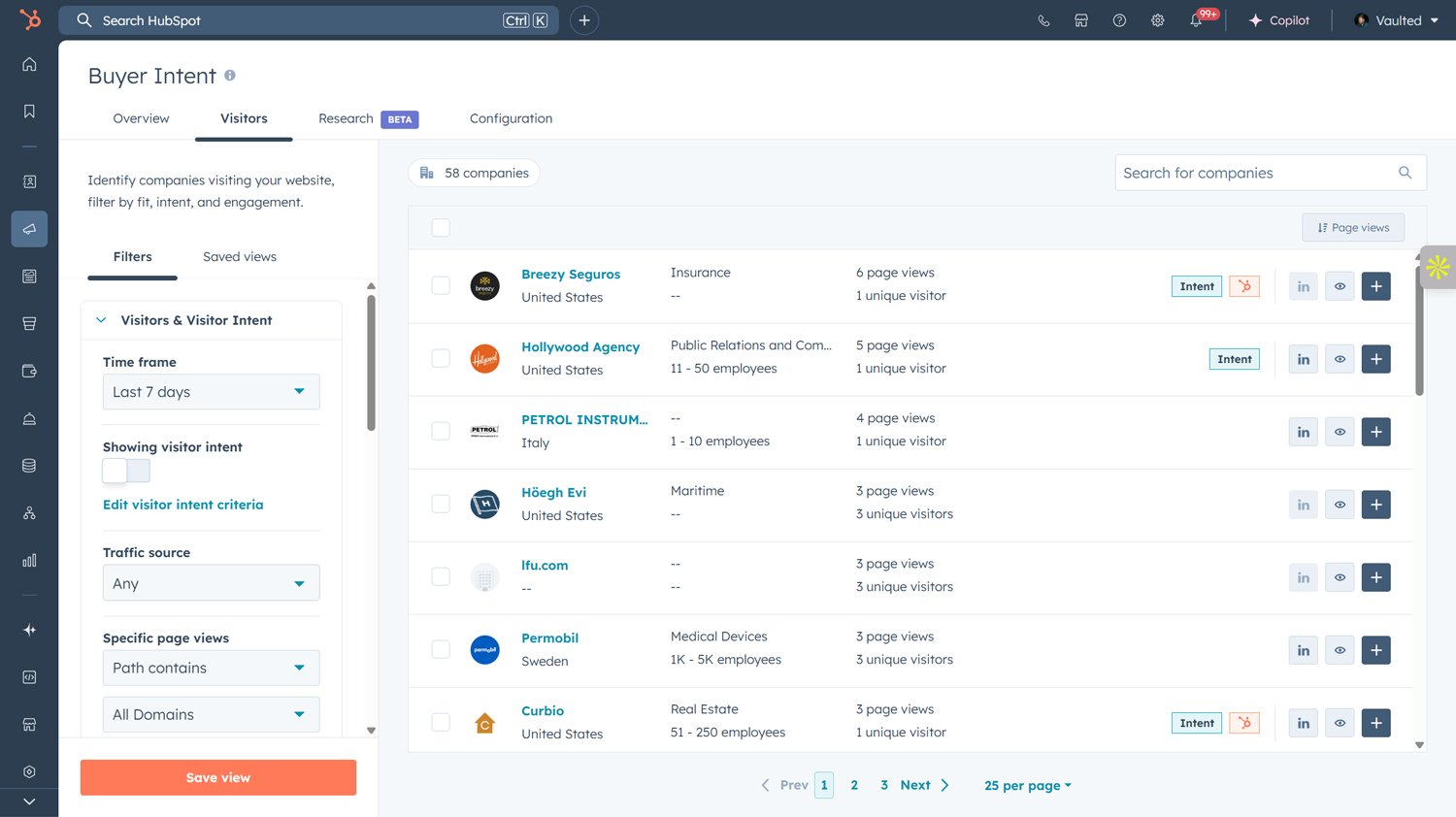Image resolution: width=1456 pixels, height=817 pixels.
Task: Check the Höegh Evi row checkbox
Action: 441,504
